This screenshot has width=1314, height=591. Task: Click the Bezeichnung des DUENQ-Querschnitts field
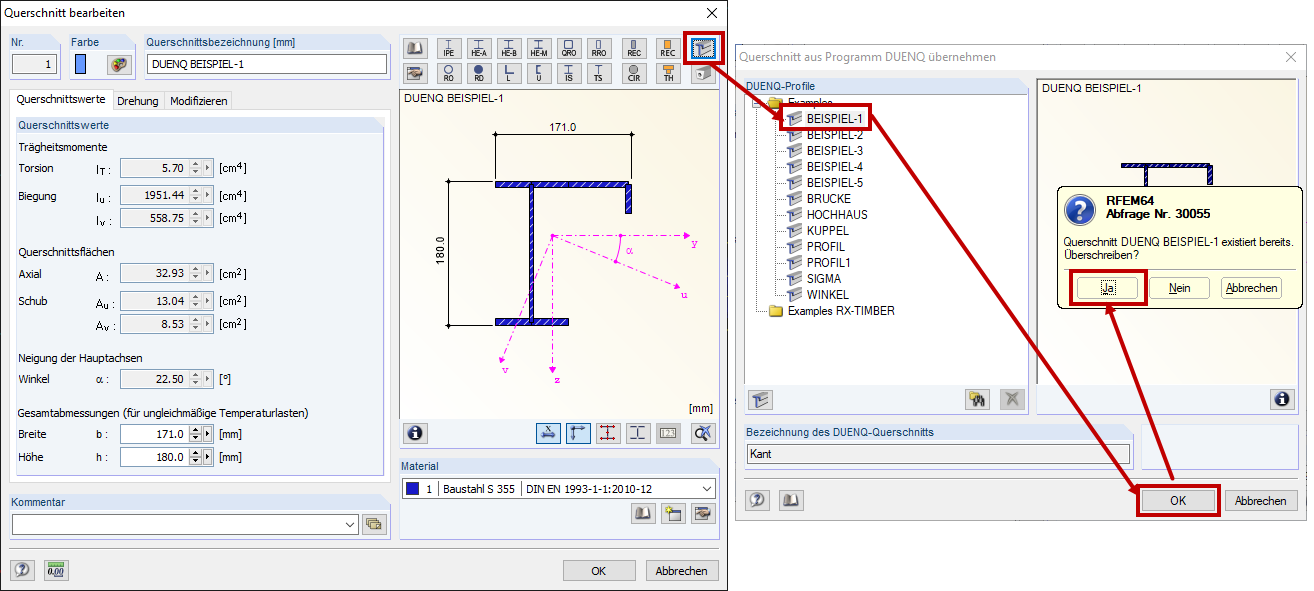coord(938,454)
